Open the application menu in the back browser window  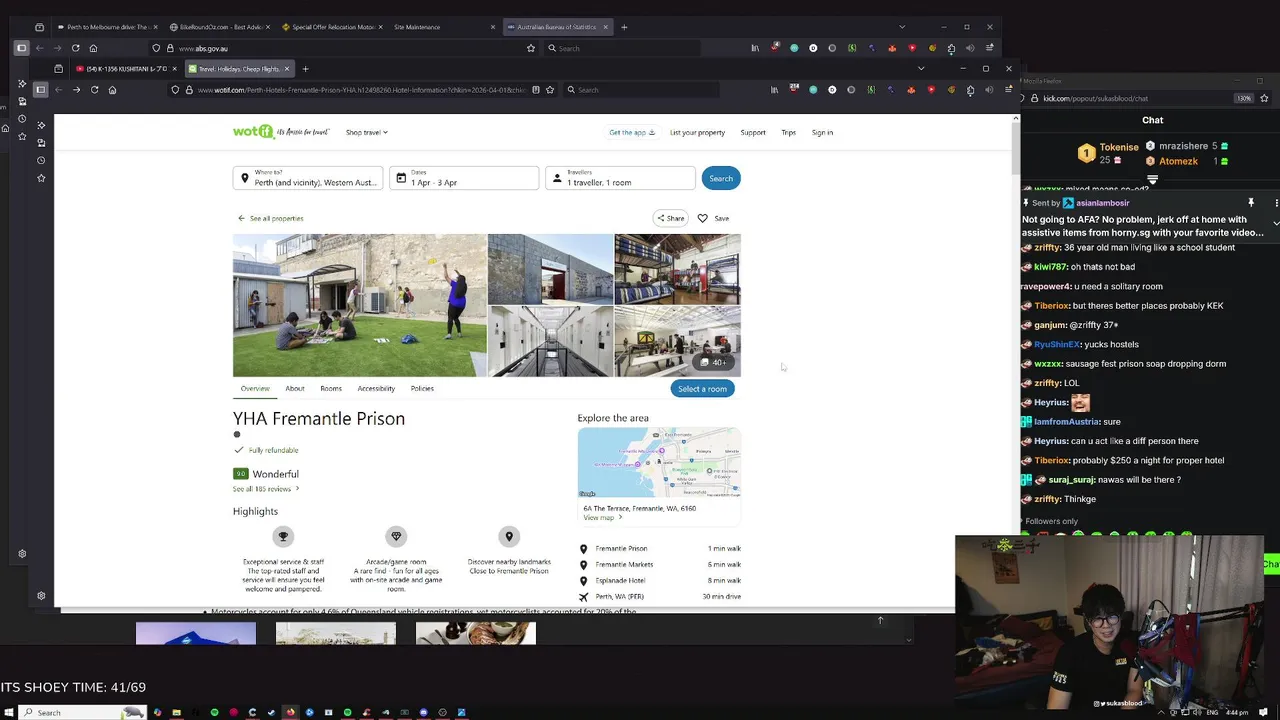[x=989, y=48]
